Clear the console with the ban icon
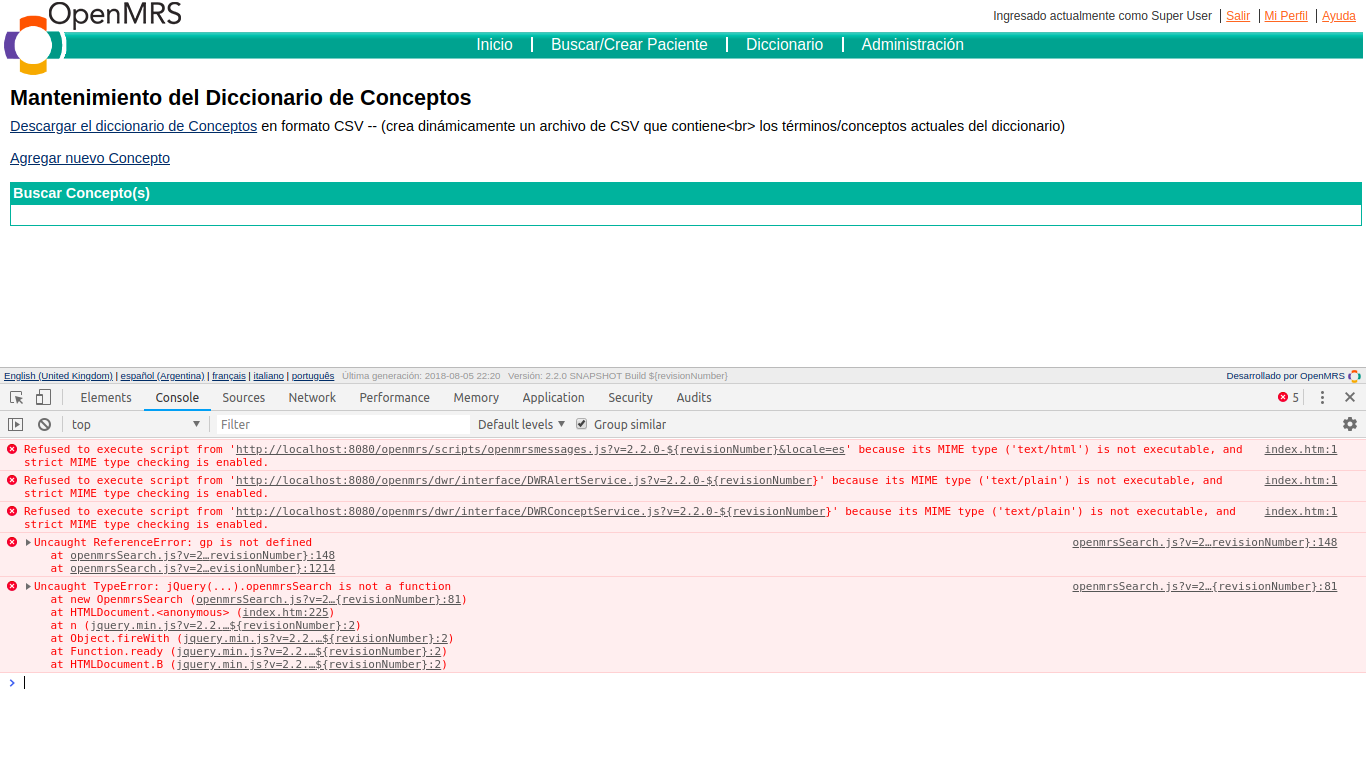 44,424
